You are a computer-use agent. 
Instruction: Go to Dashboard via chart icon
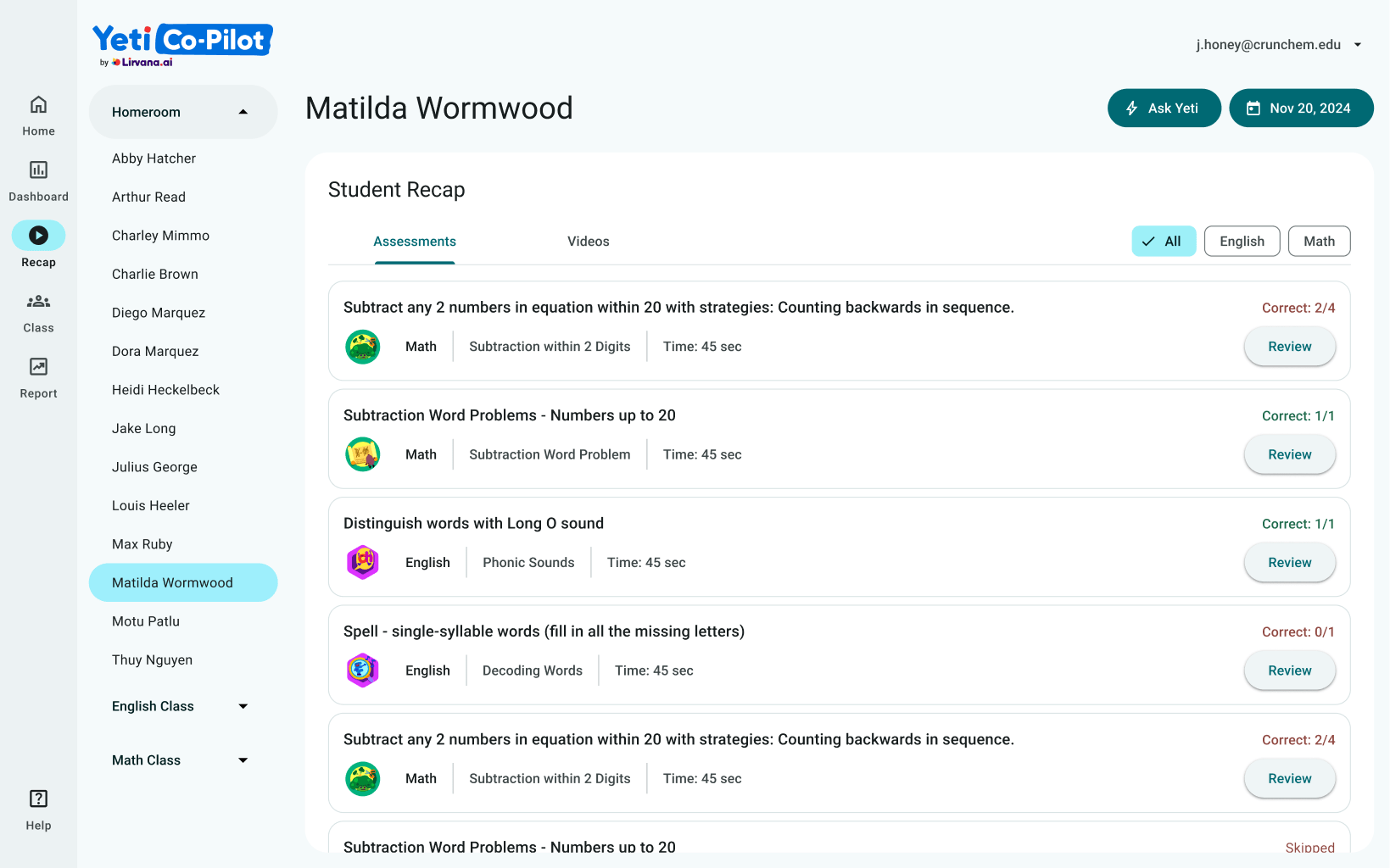pos(38,170)
